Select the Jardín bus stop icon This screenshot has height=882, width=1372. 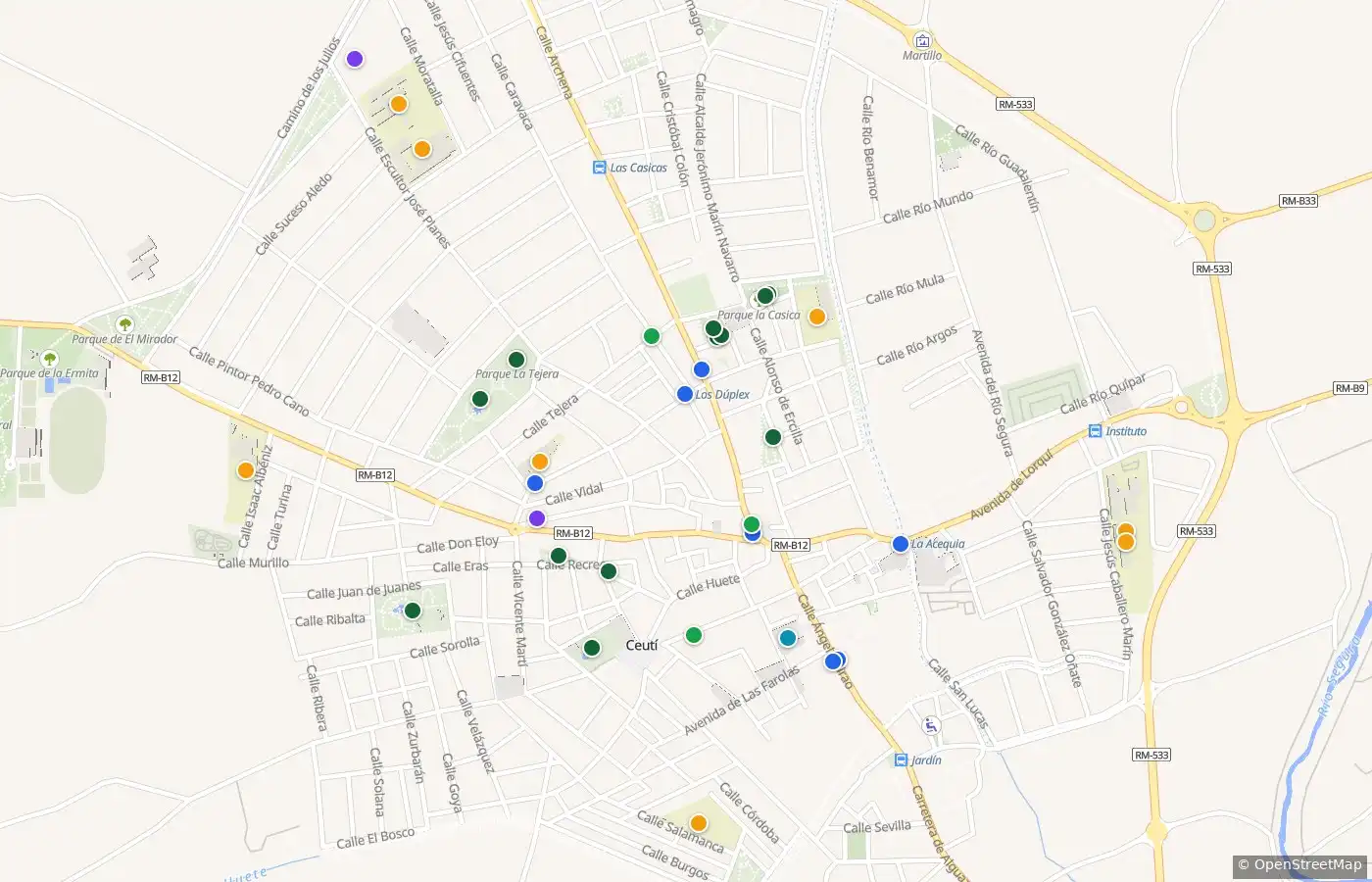(x=902, y=759)
